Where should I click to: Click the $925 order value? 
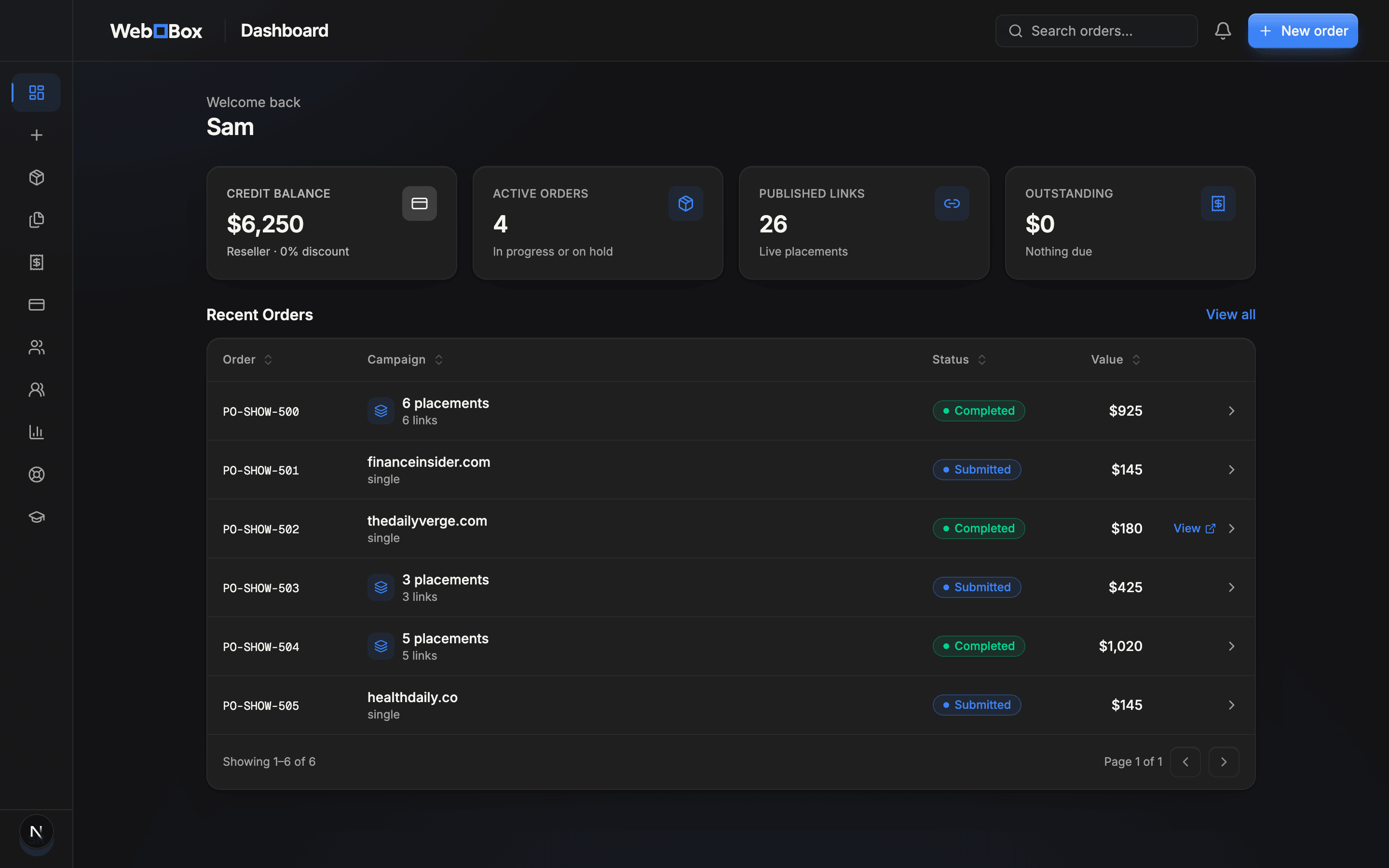(x=1126, y=411)
